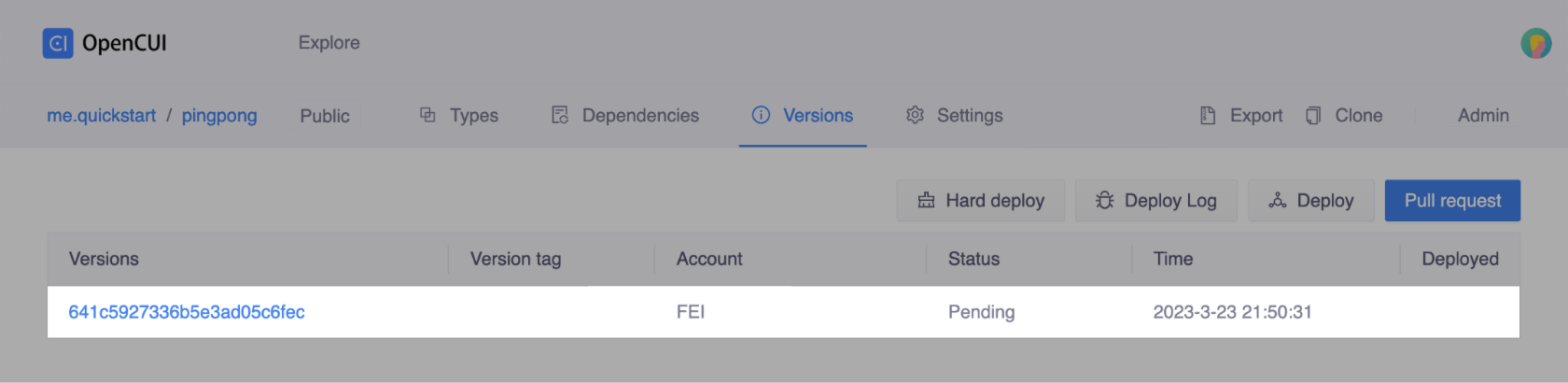This screenshot has height=383, width=1568.
Task: Go to me.quickstart organization link
Action: [102, 115]
